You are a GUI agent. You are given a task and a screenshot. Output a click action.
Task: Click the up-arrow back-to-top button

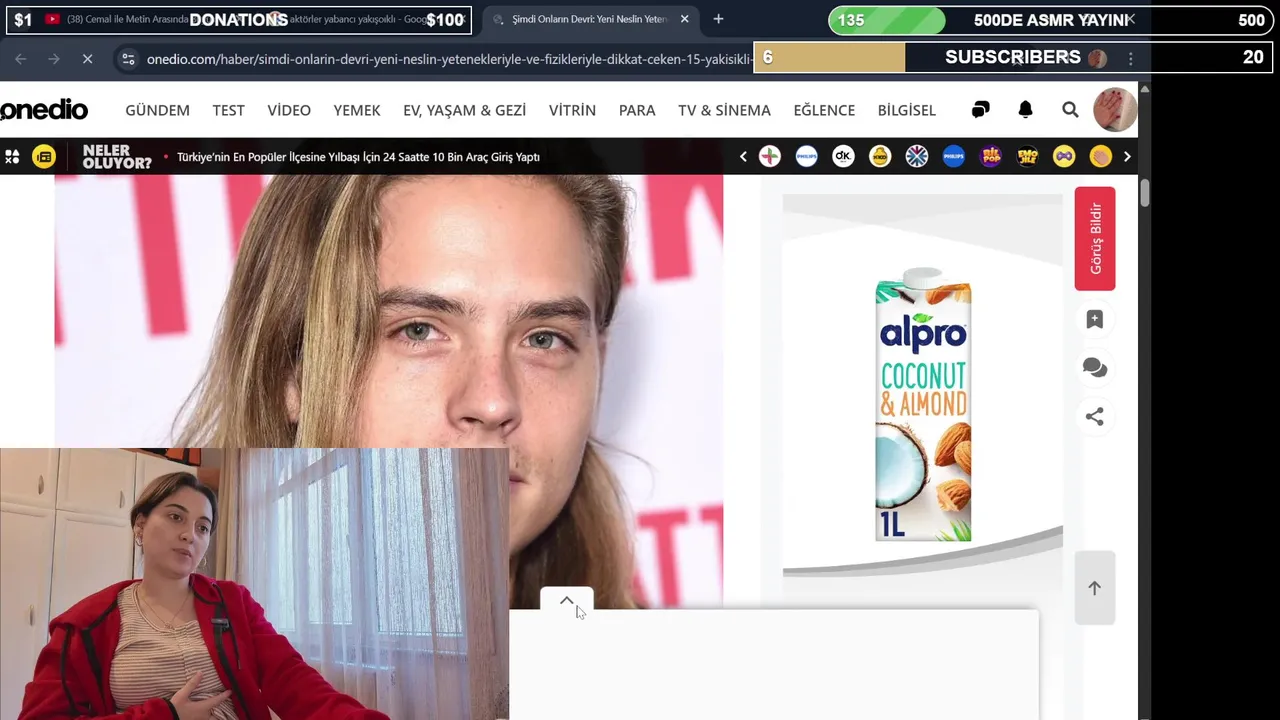tap(1095, 588)
